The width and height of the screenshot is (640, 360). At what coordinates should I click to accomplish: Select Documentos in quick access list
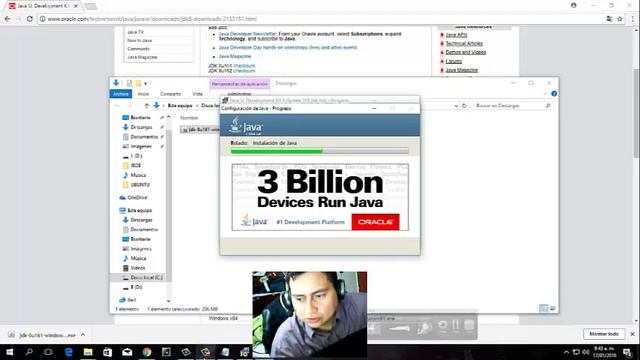click(144, 137)
